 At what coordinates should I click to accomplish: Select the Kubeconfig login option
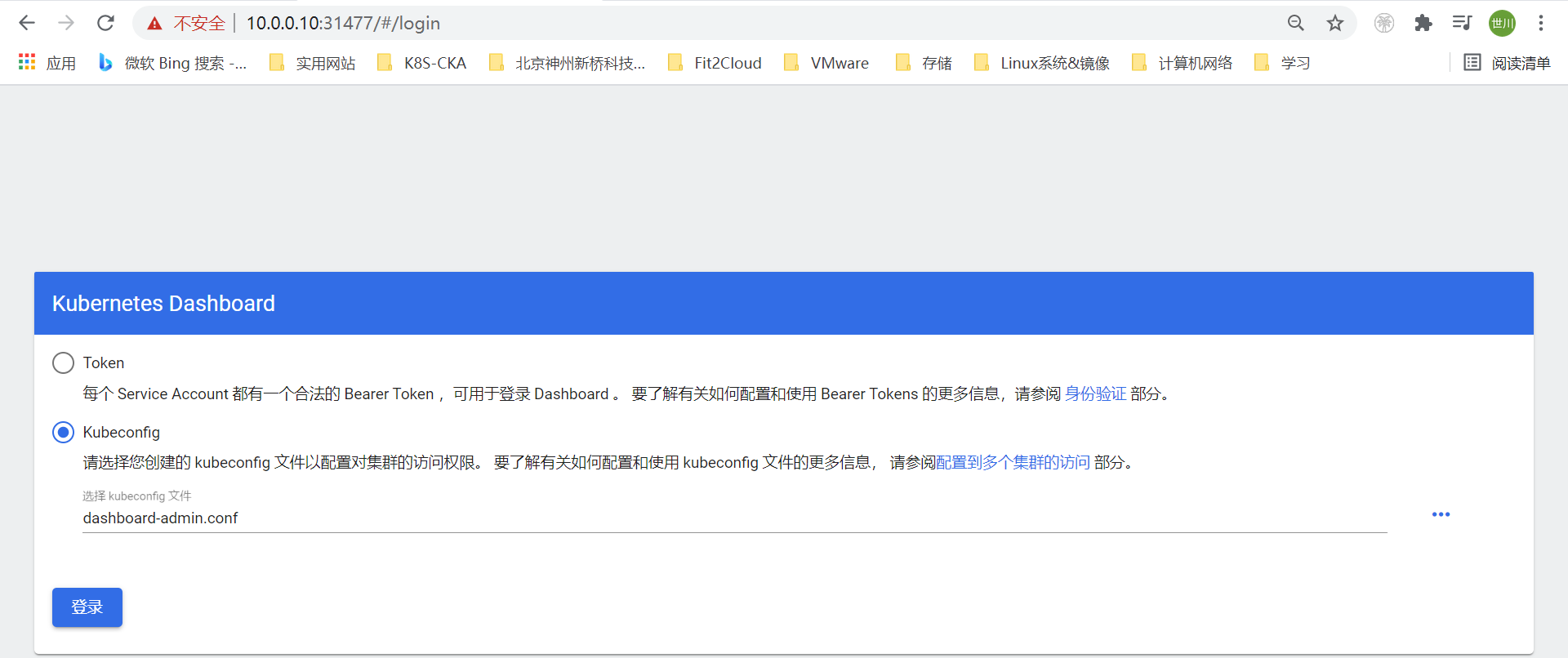(63, 432)
